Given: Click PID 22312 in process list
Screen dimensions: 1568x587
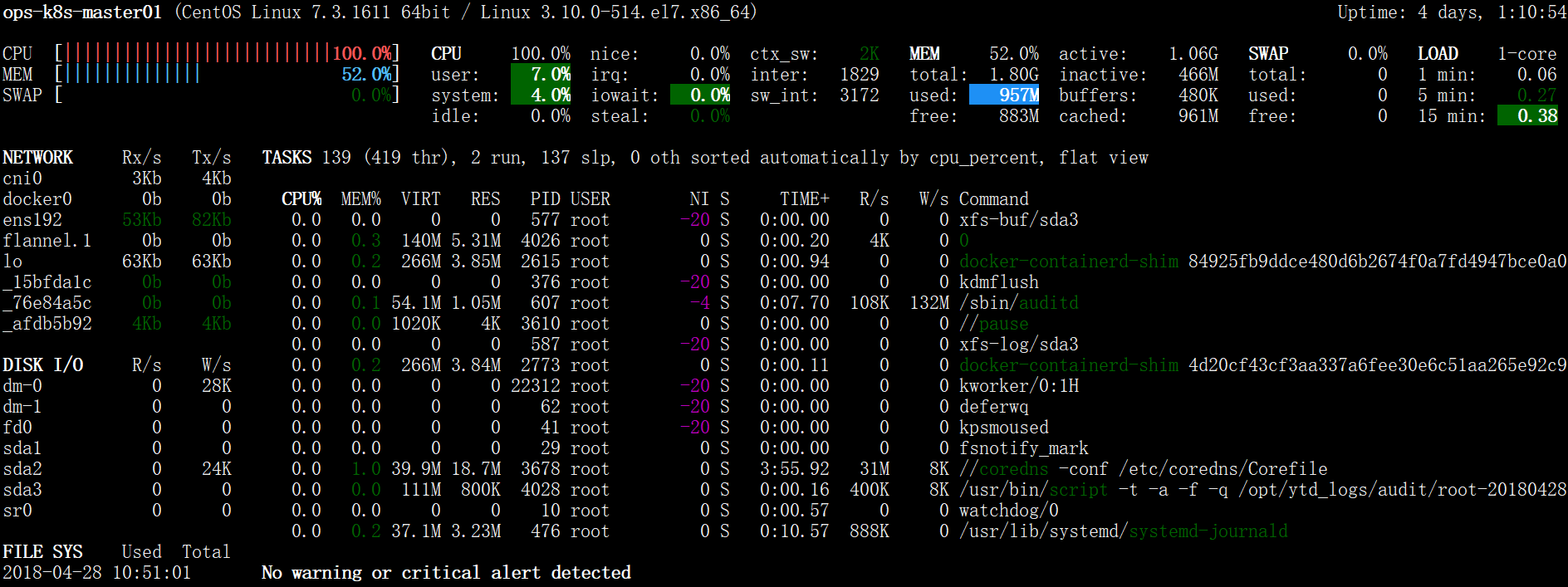Looking at the screenshot, I should [536, 386].
